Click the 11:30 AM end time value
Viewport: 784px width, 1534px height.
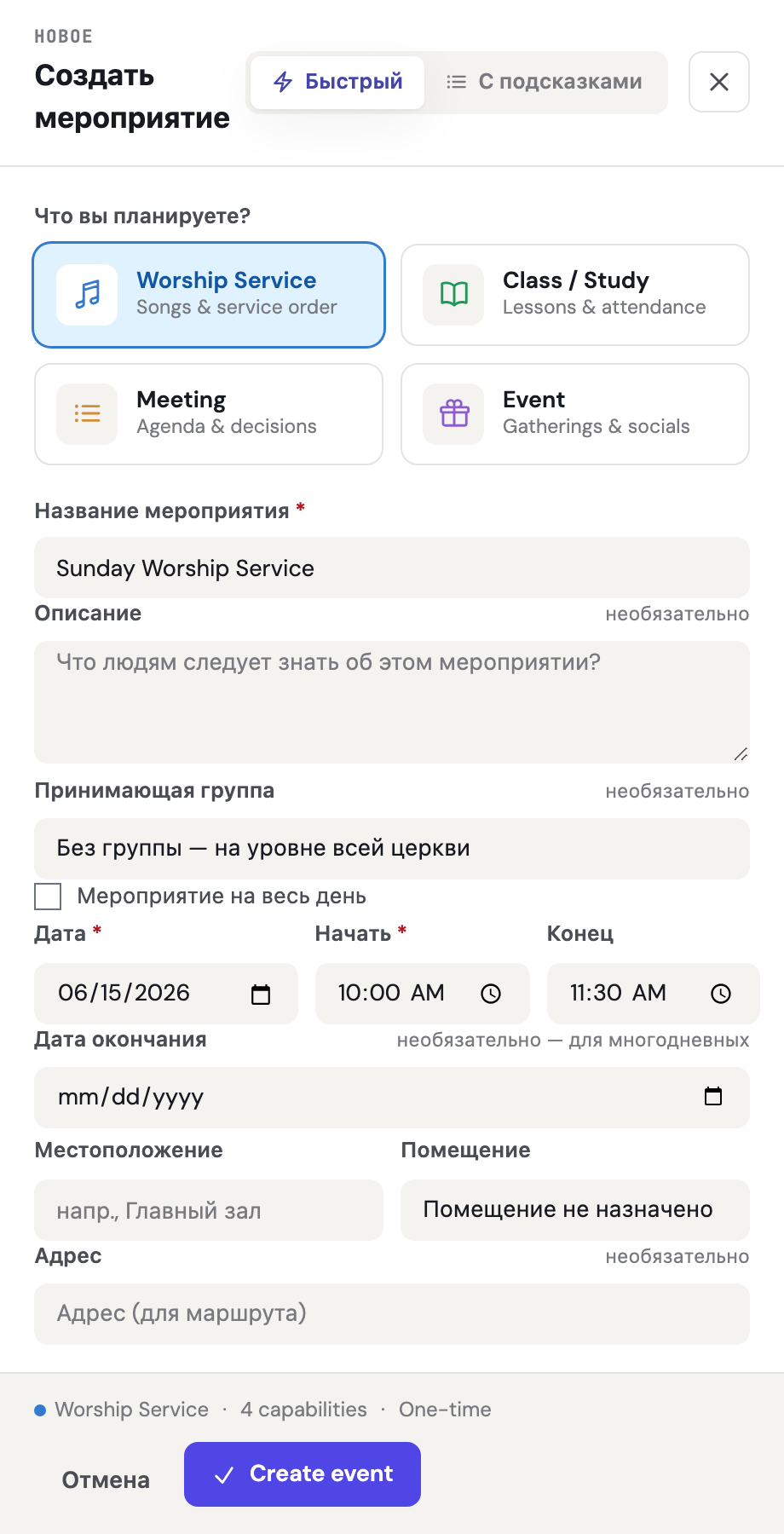tap(618, 994)
